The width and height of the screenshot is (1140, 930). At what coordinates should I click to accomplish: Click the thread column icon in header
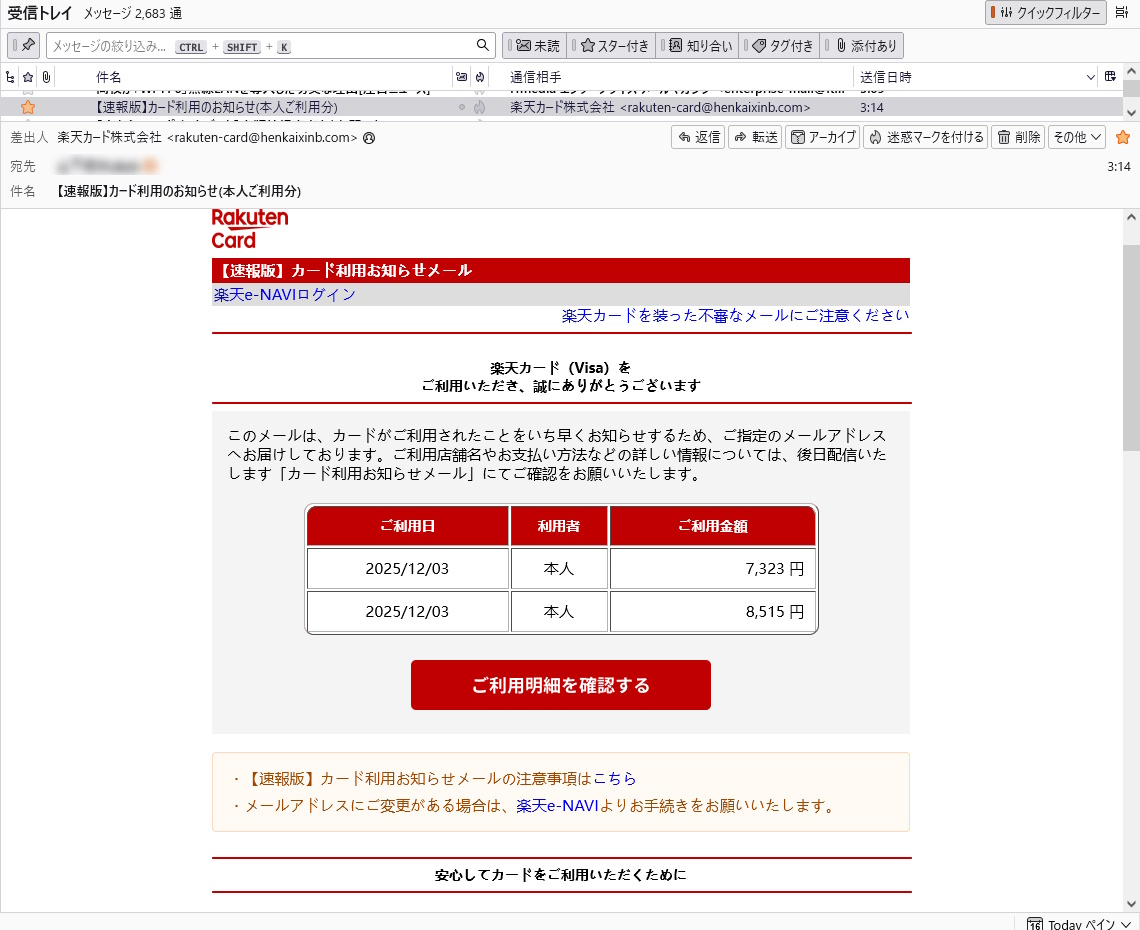pyautogui.click(x=10, y=77)
